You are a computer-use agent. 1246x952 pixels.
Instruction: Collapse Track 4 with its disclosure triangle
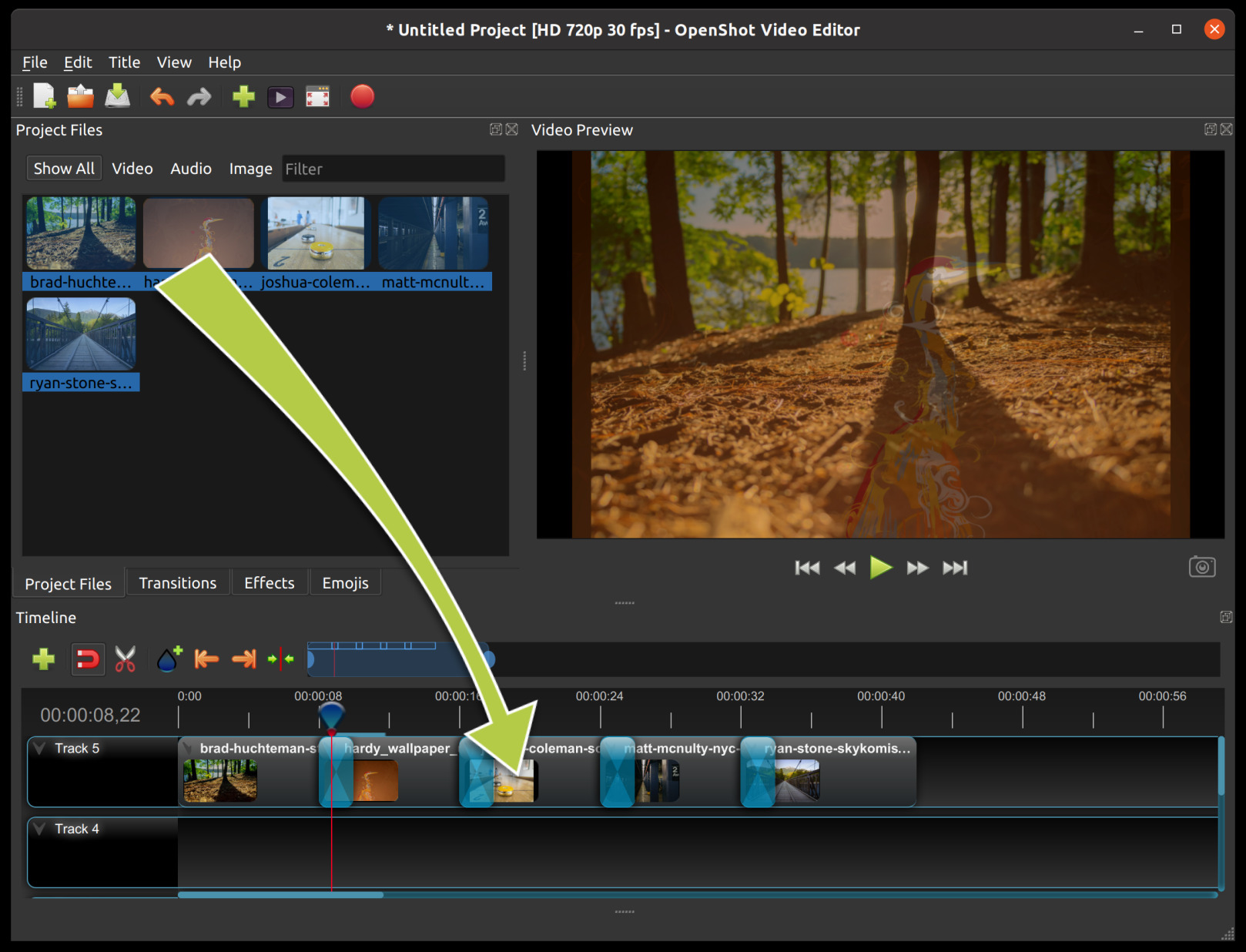tap(39, 829)
